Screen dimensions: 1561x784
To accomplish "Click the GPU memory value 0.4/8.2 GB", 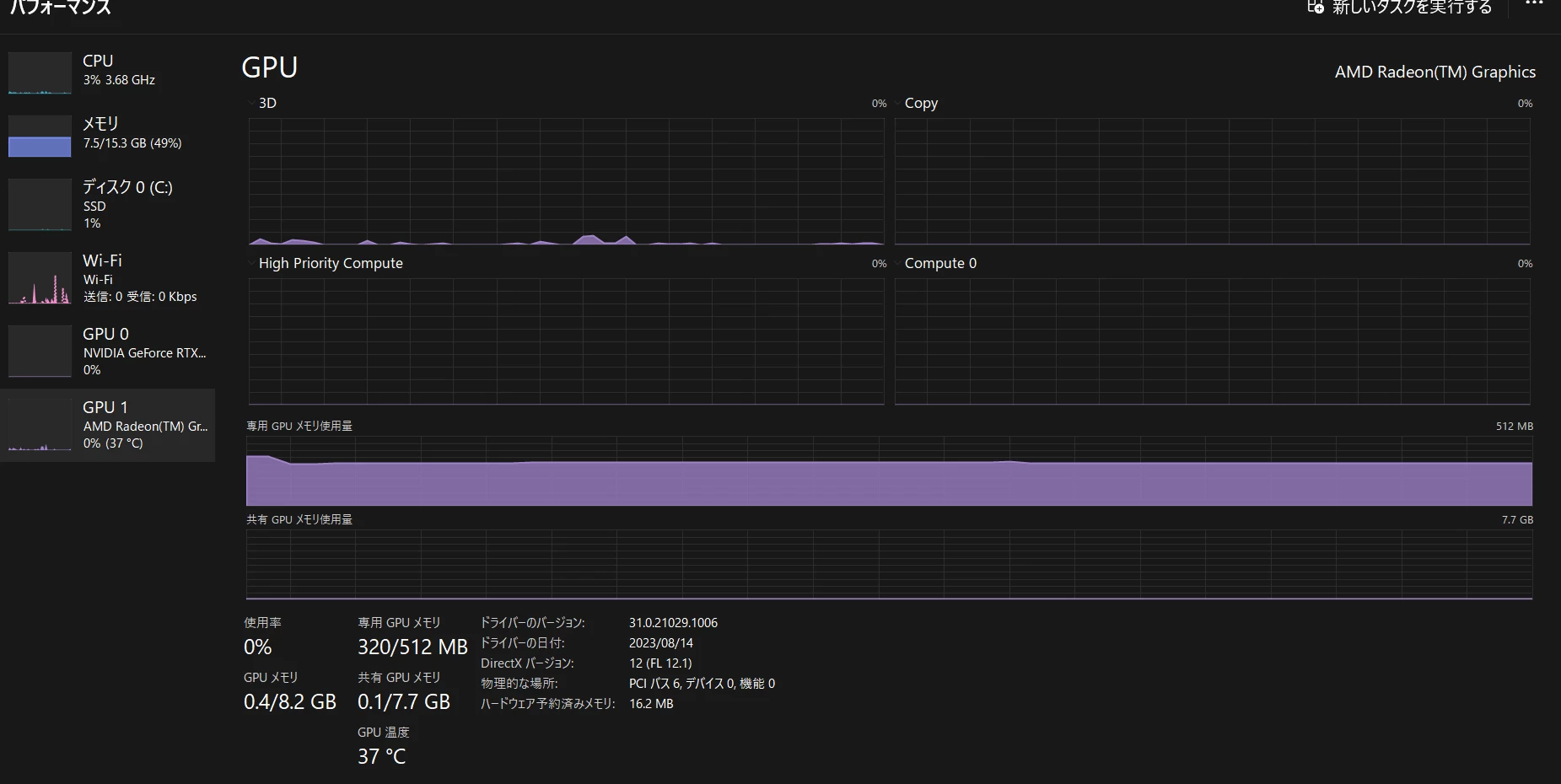I will click(x=290, y=702).
